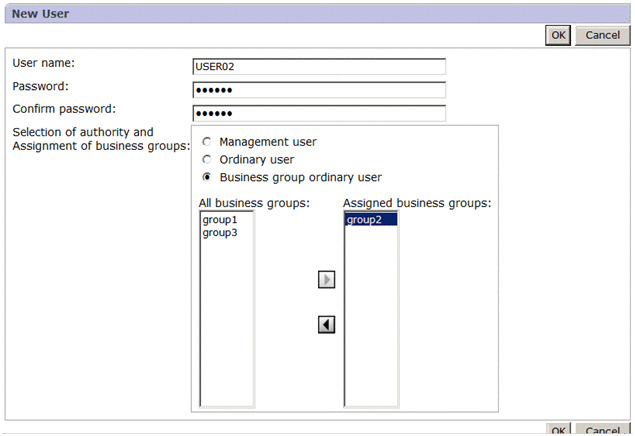Click the bottom OK button
Viewport: 635px width, 436px height.
[558, 430]
